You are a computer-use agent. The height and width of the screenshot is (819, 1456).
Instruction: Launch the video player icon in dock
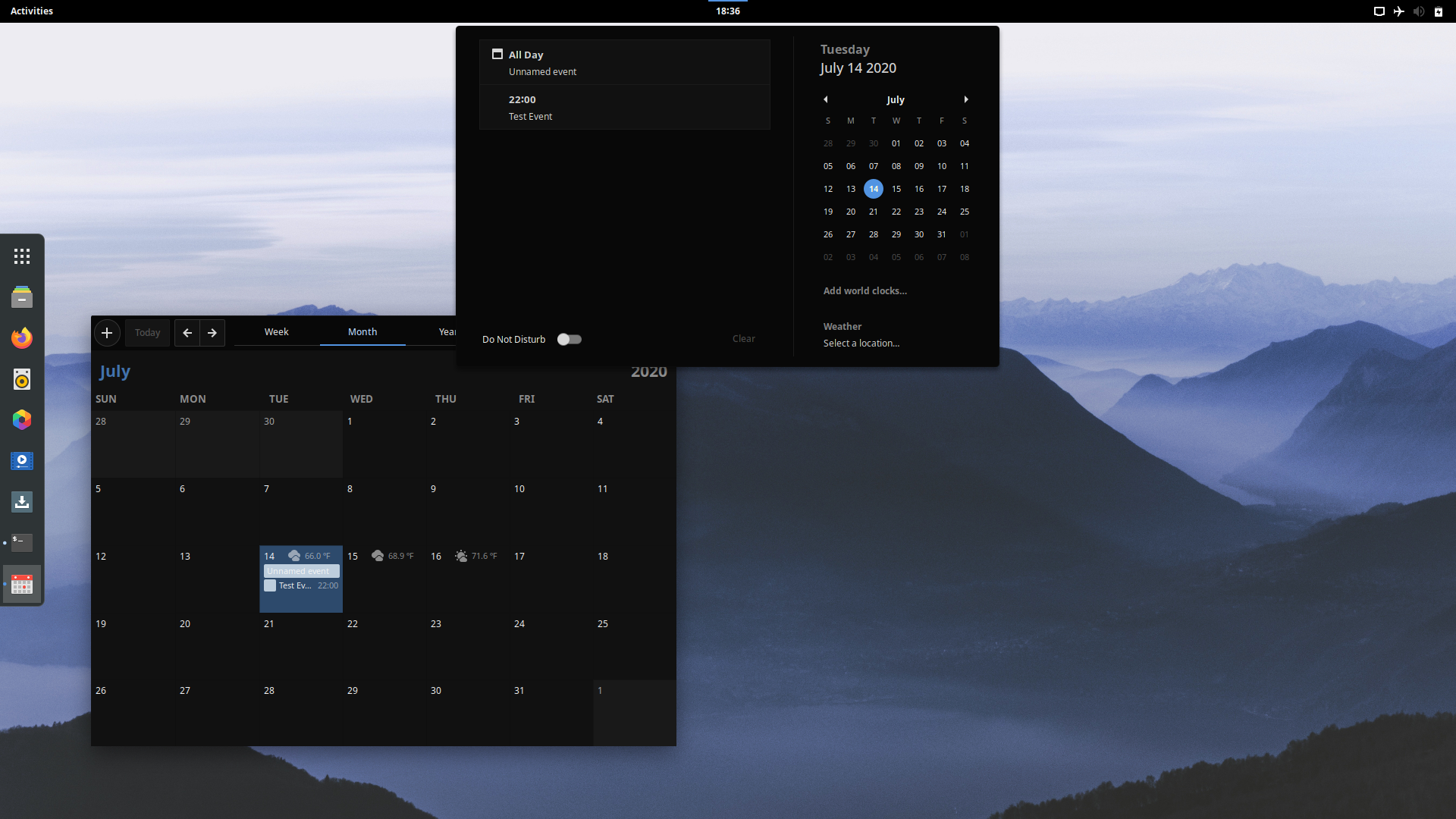(22, 461)
